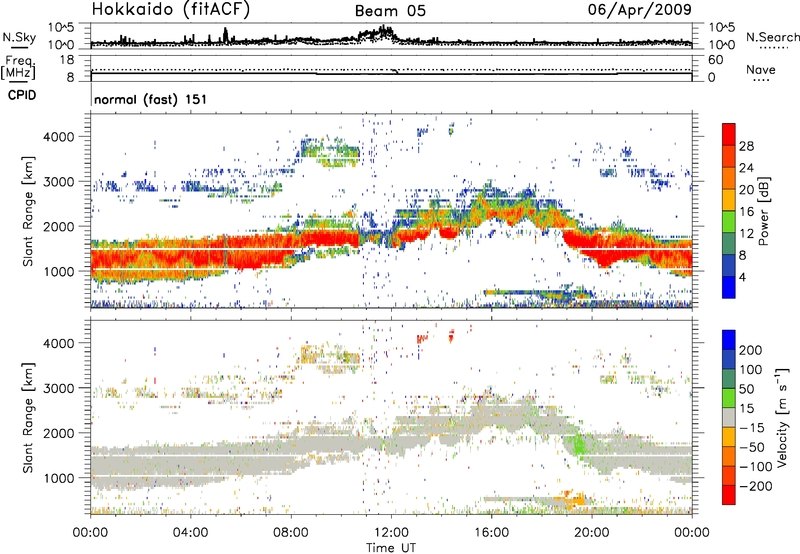Click the 'Nave' legend label
The height and width of the screenshot is (554, 800).
pyautogui.click(x=761, y=70)
